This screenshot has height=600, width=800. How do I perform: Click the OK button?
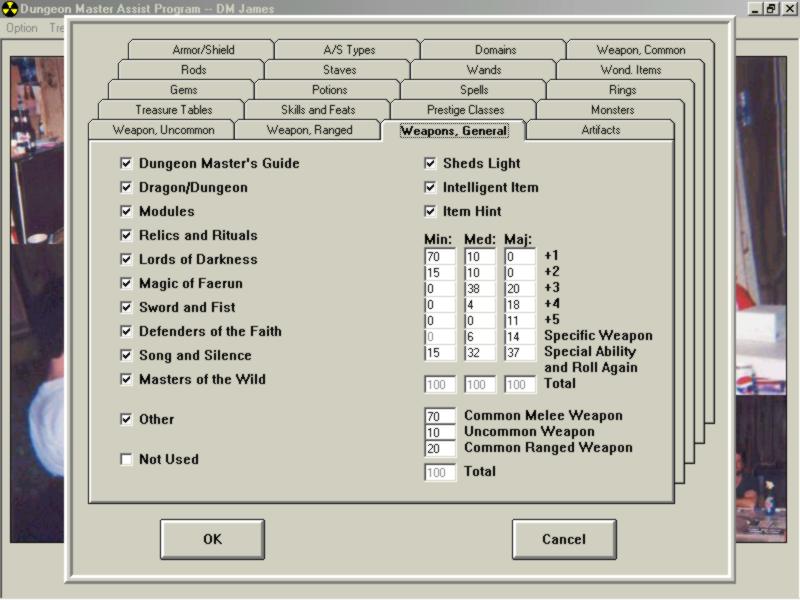(212, 539)
